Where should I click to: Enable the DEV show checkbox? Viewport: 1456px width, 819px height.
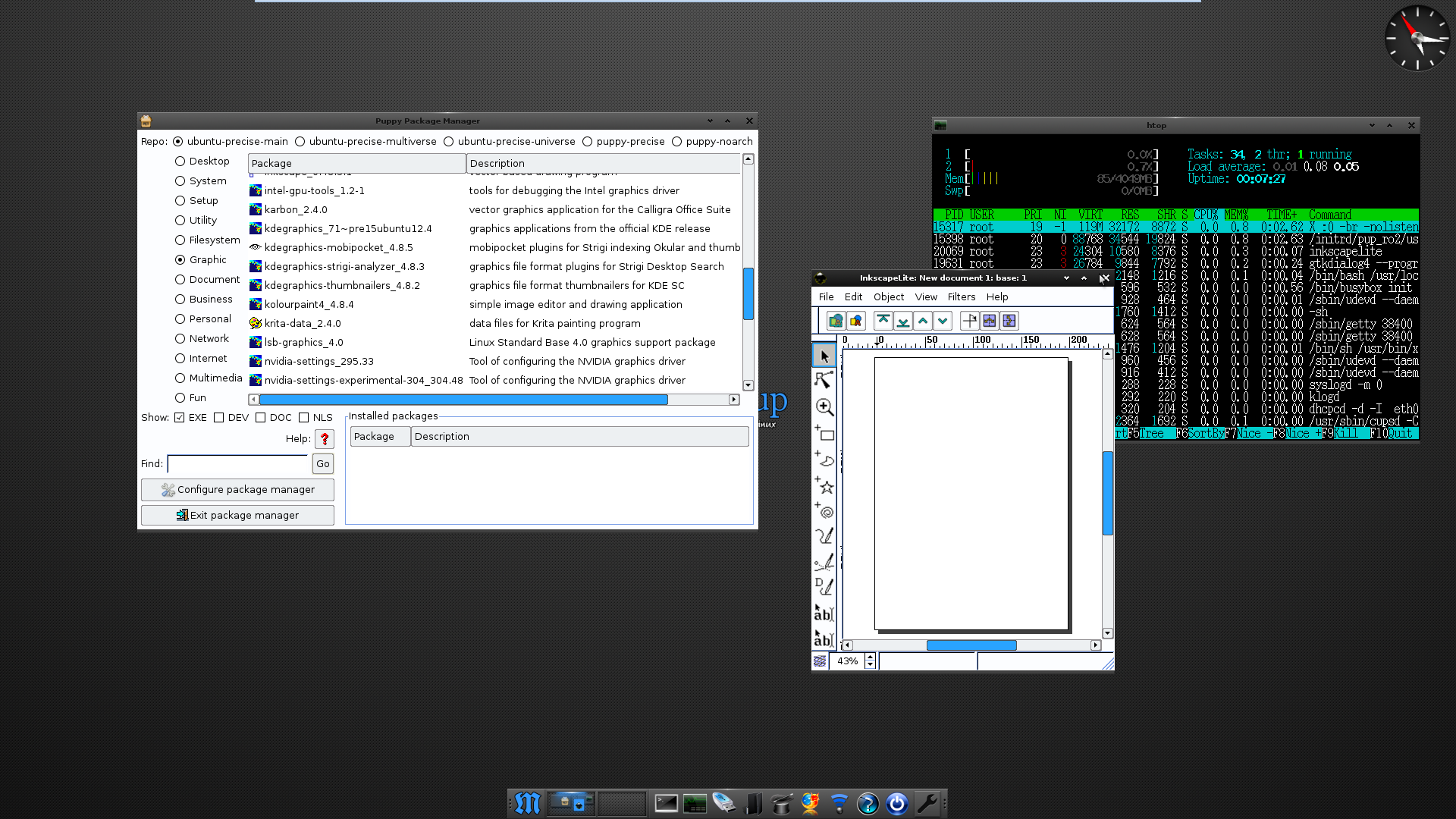[219, 418]
